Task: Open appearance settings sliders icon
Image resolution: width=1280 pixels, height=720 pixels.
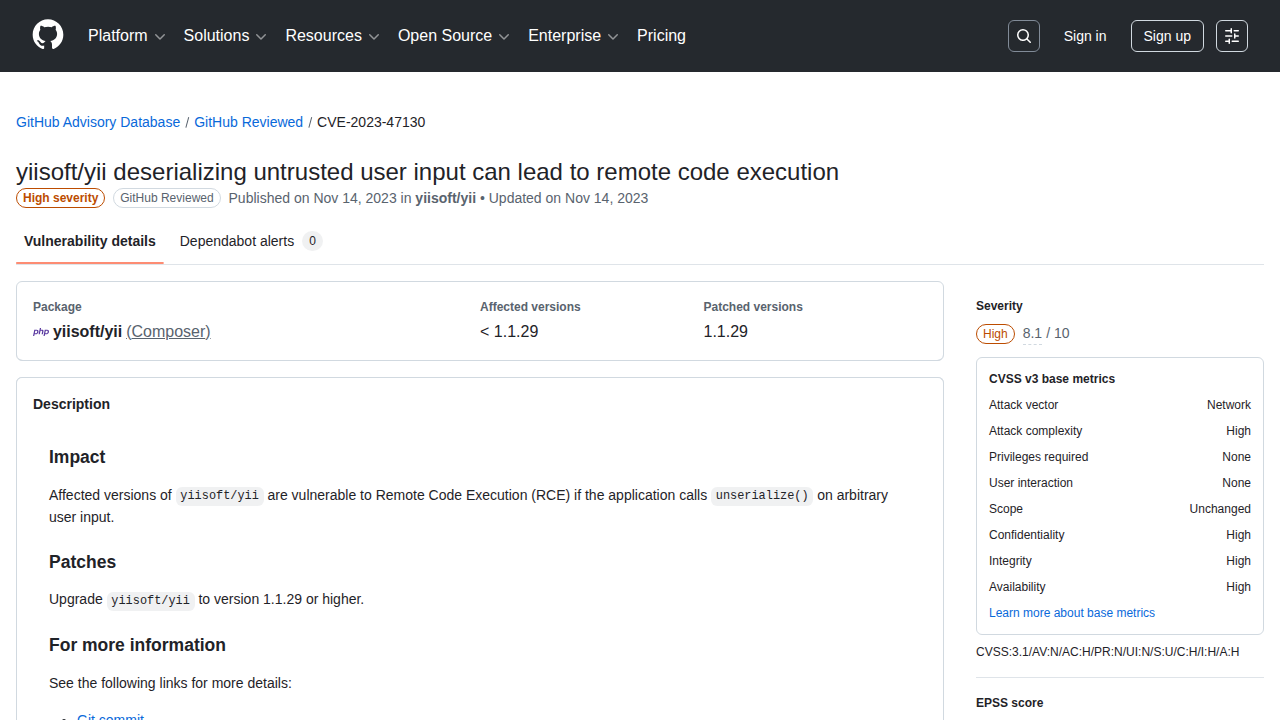Action: click(x=1232, y=36)
